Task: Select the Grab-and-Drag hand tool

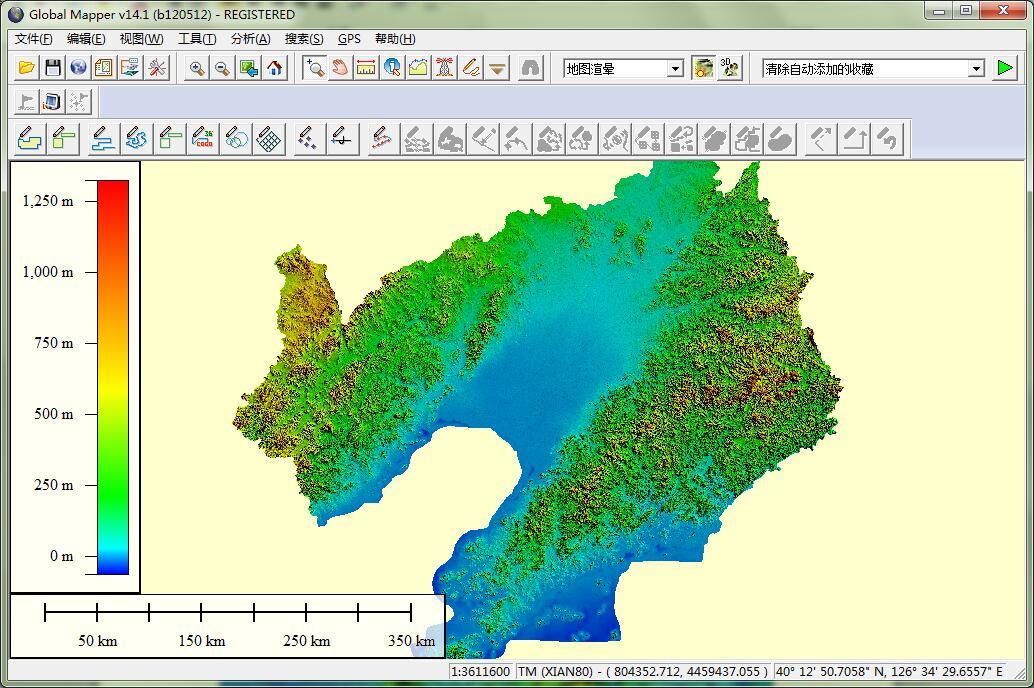Action: 340,68
